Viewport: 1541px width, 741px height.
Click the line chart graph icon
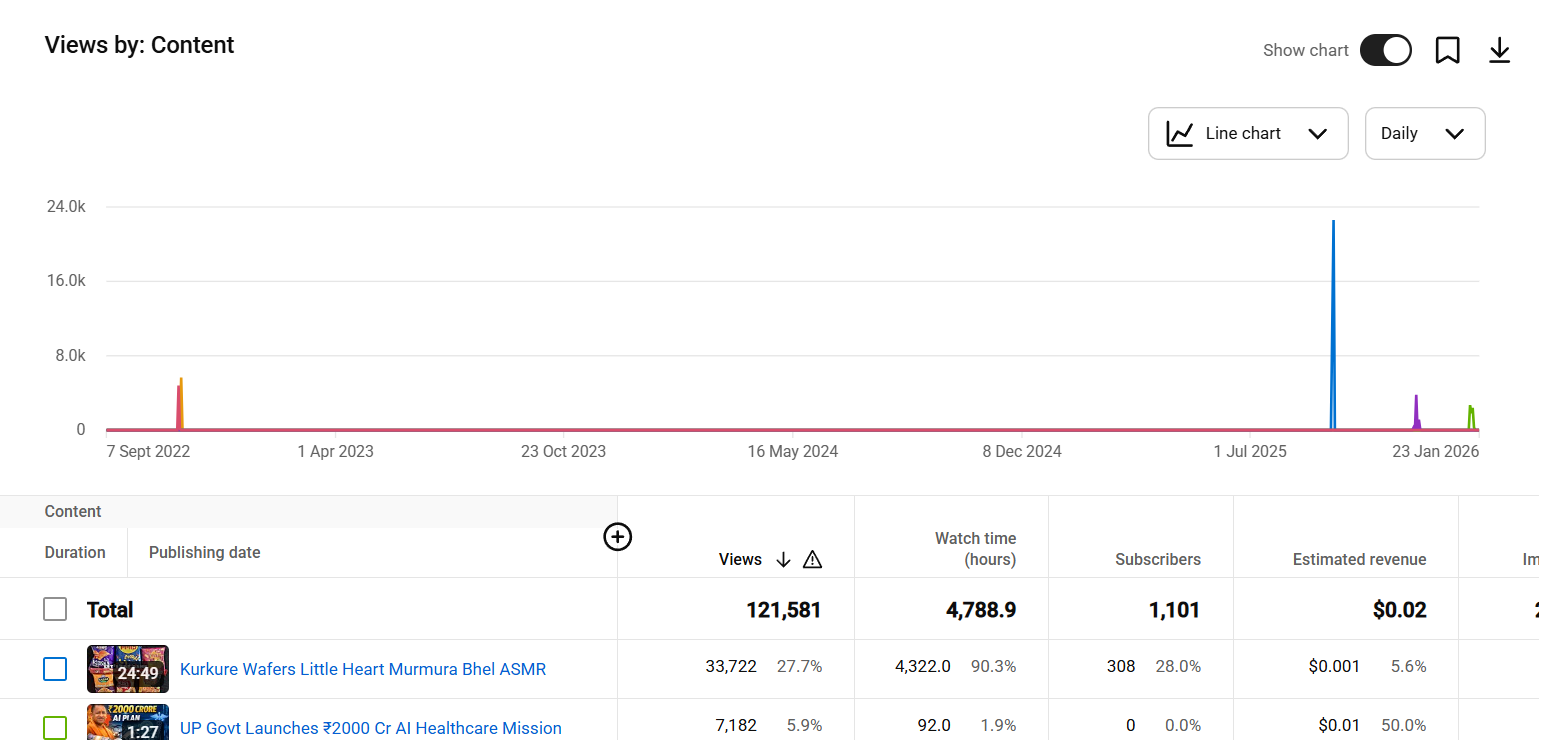(x=1180, y=133)
